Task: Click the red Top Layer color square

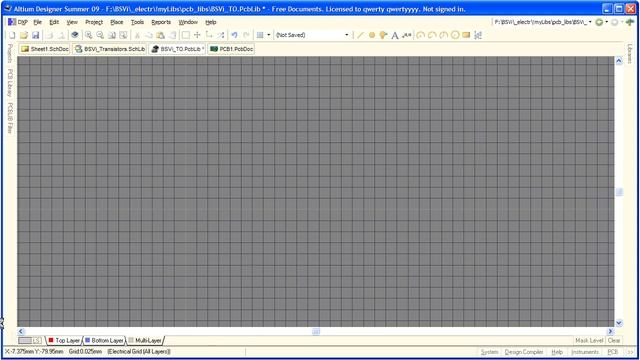Action: pyautogui.click(x=51, y=340)
